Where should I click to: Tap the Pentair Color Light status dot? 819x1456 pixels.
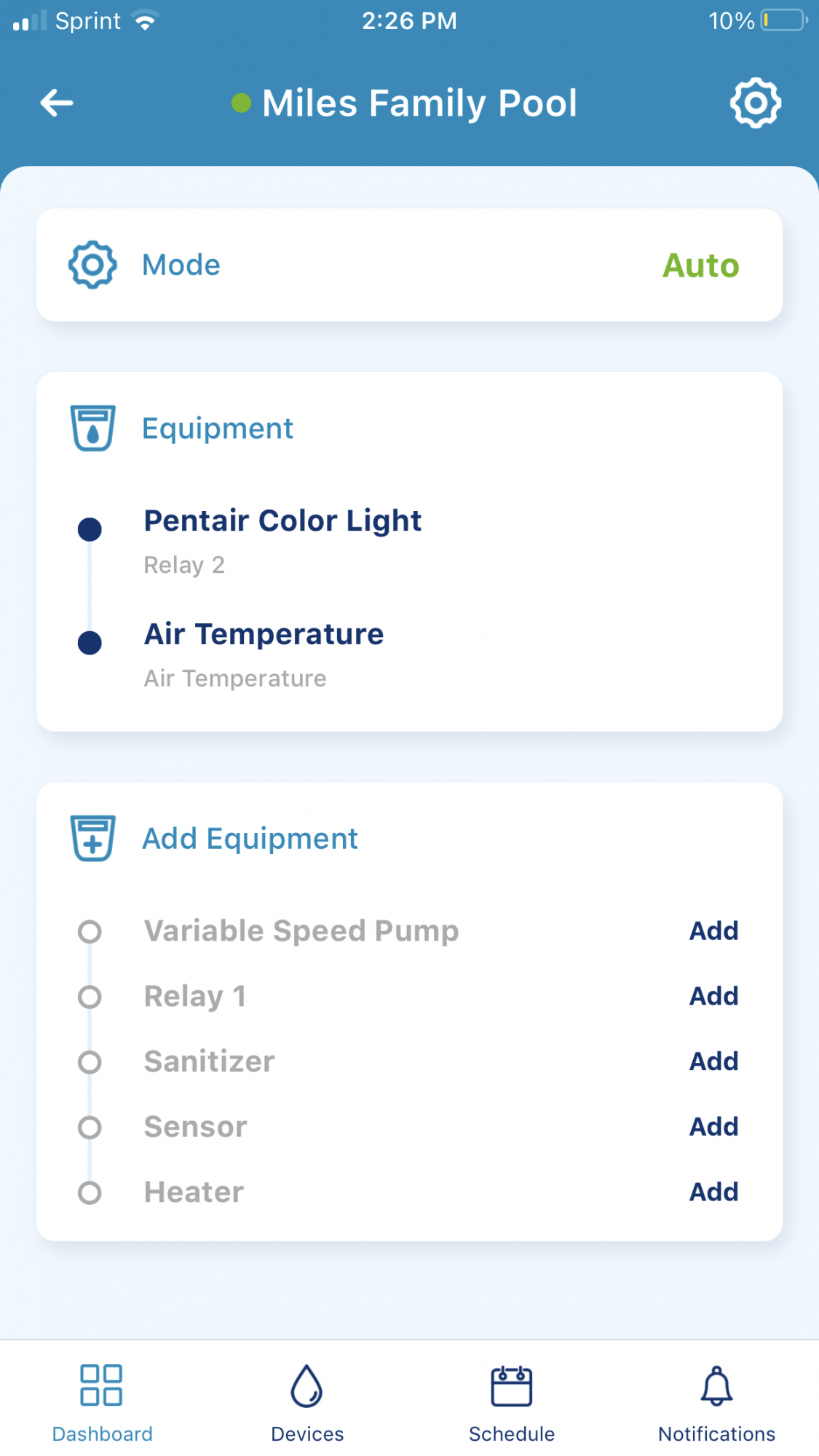(90, 529)
